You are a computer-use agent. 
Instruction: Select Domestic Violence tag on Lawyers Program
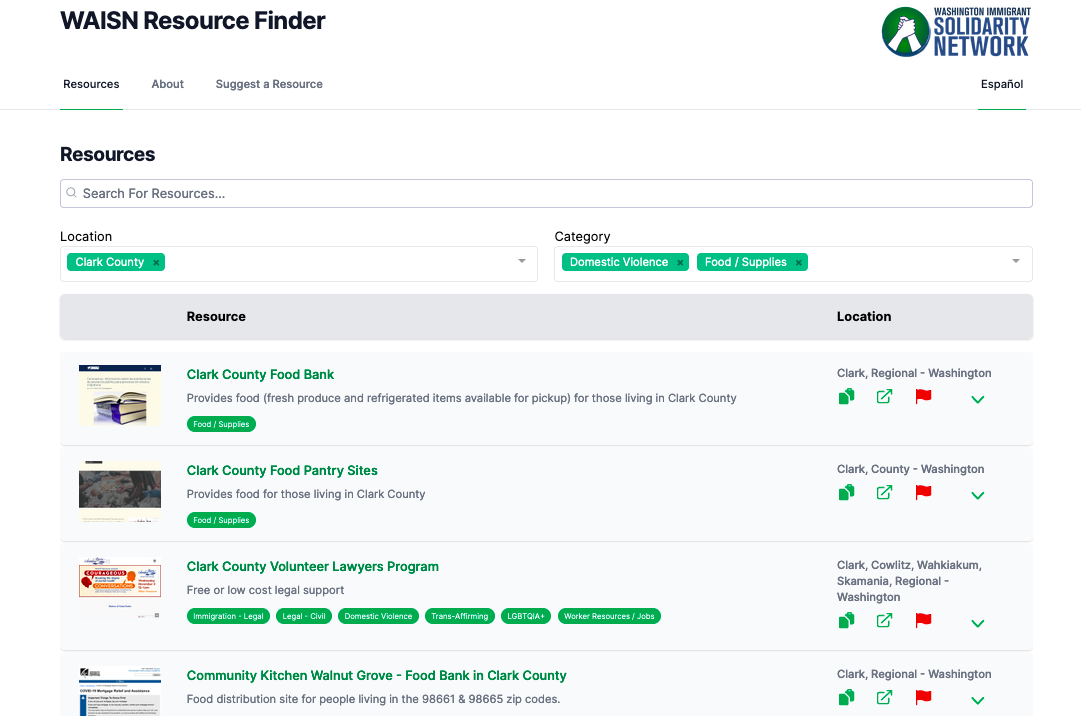[x=378, y=616]
